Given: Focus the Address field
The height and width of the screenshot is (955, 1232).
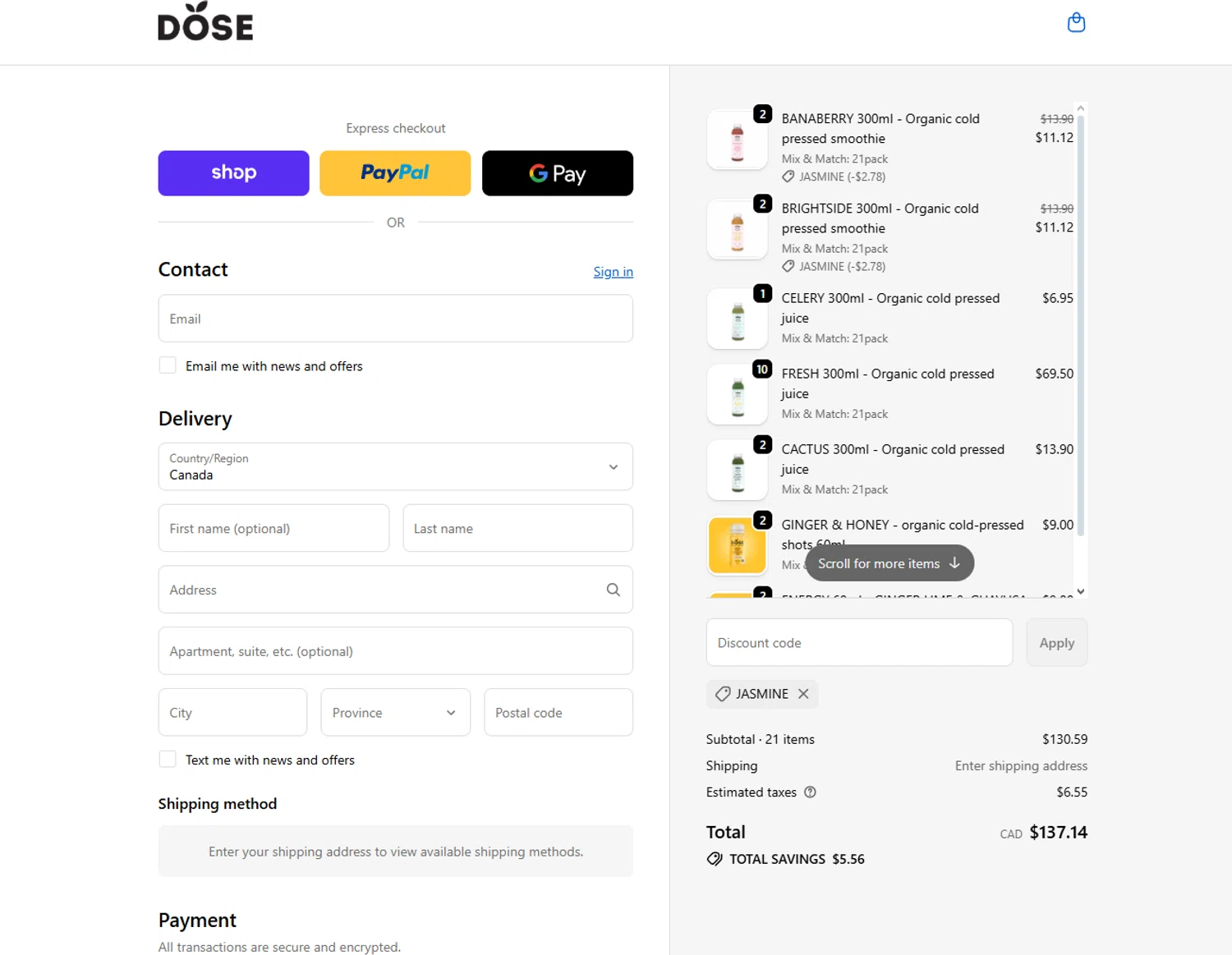Looking at the screenshot, I should (x=395, y=590).
